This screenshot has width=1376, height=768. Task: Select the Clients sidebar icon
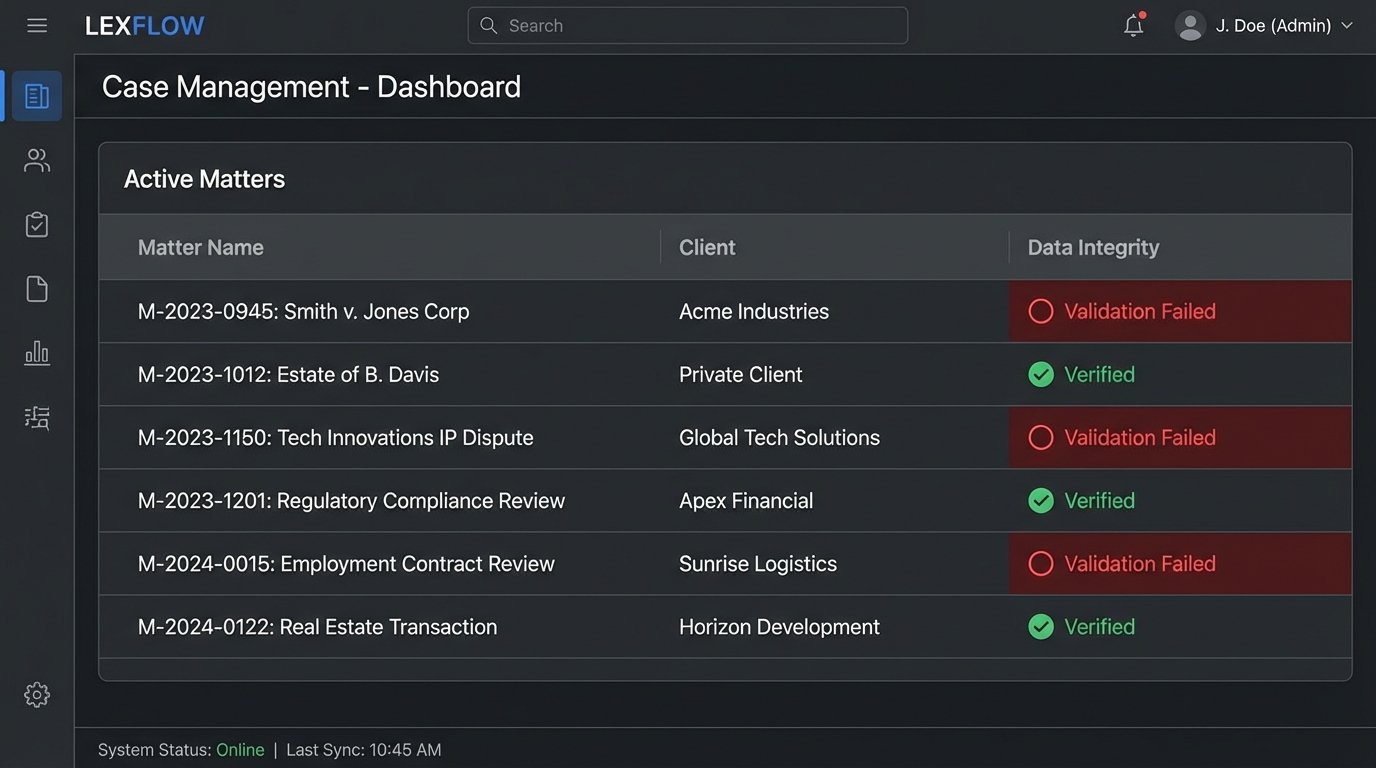coord(36,160)
